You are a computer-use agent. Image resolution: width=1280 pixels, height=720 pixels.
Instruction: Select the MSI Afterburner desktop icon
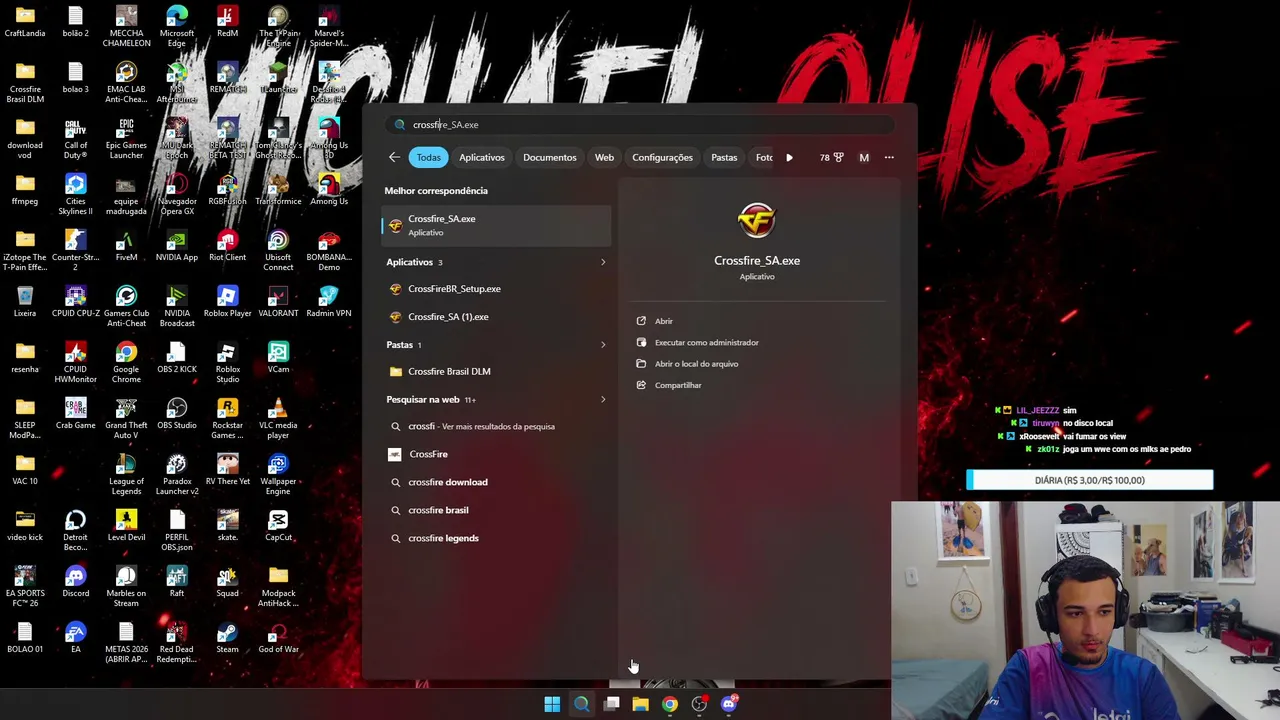(177, 83)
